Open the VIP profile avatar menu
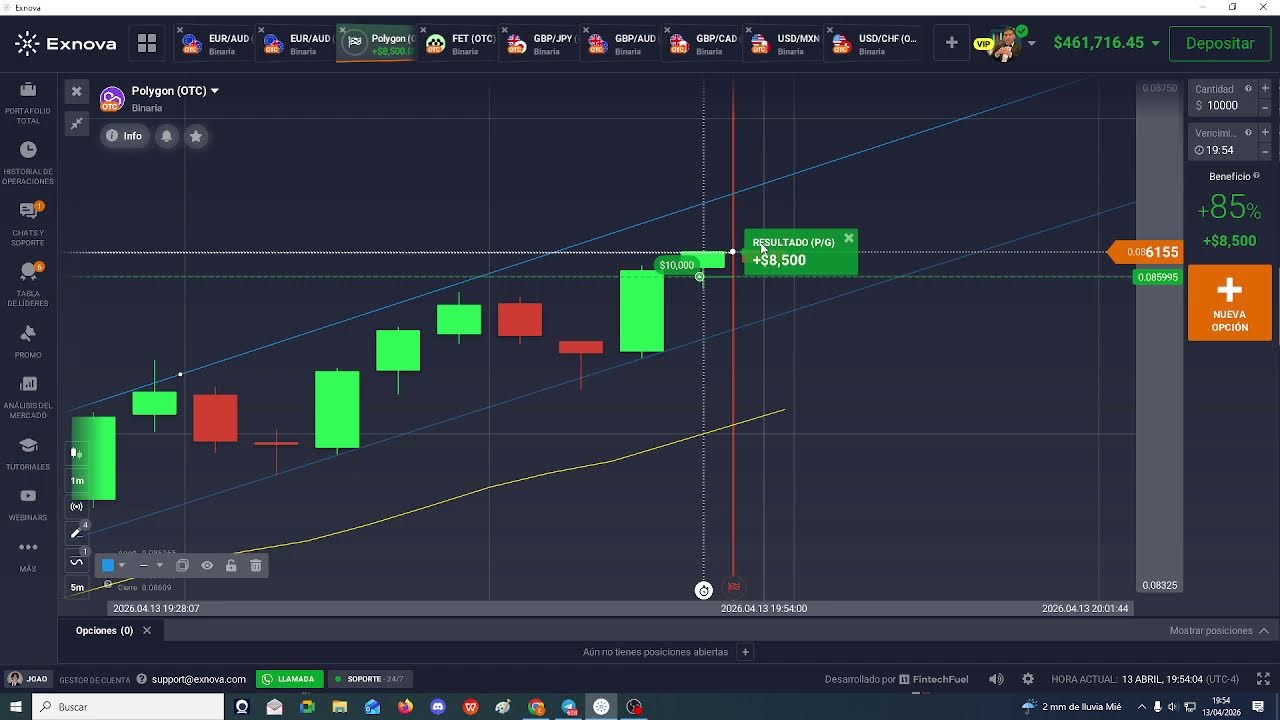This screenshot has width=1280, height=720. [x=1004, y=43]
